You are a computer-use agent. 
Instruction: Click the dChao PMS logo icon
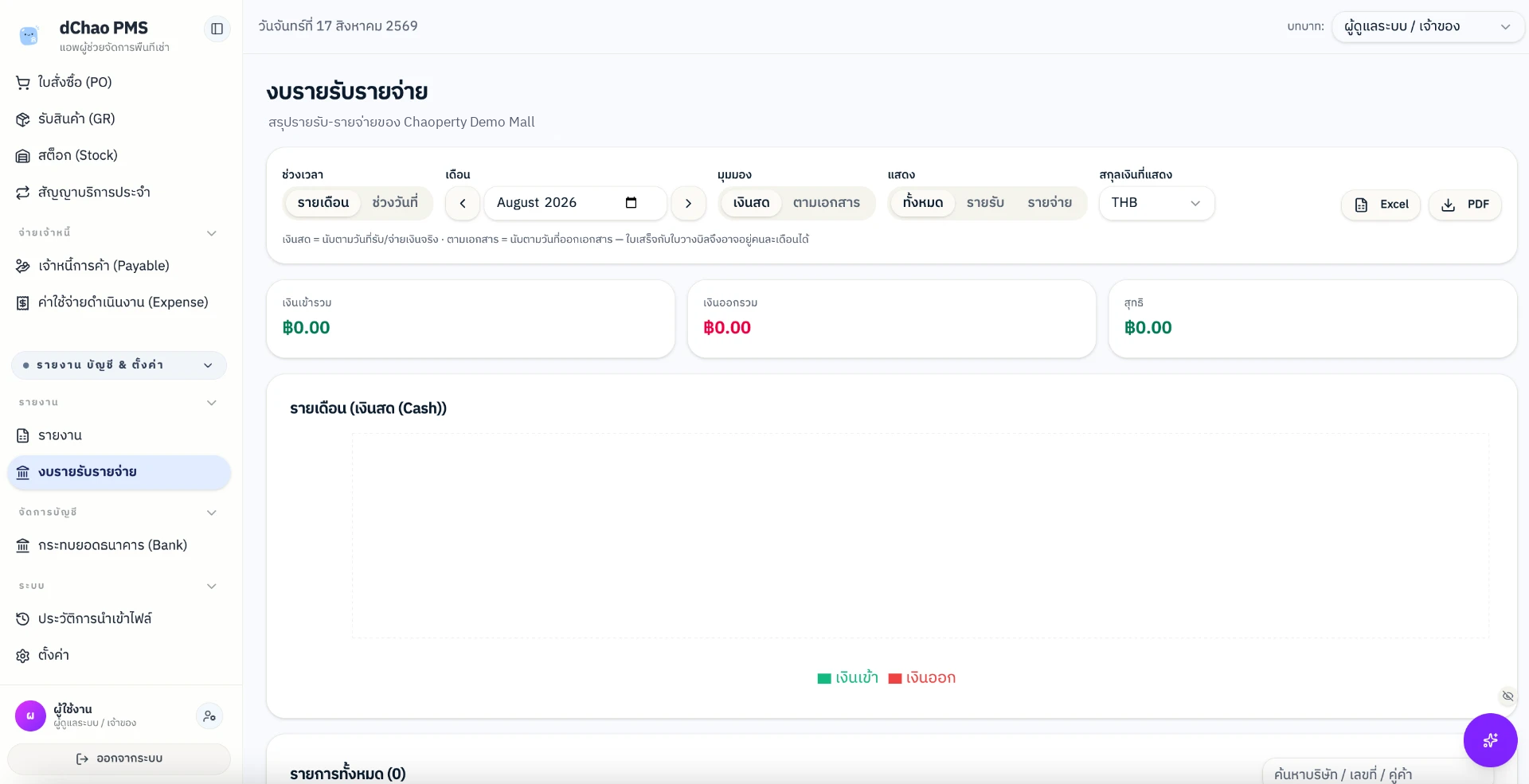[x=29, y=36]
